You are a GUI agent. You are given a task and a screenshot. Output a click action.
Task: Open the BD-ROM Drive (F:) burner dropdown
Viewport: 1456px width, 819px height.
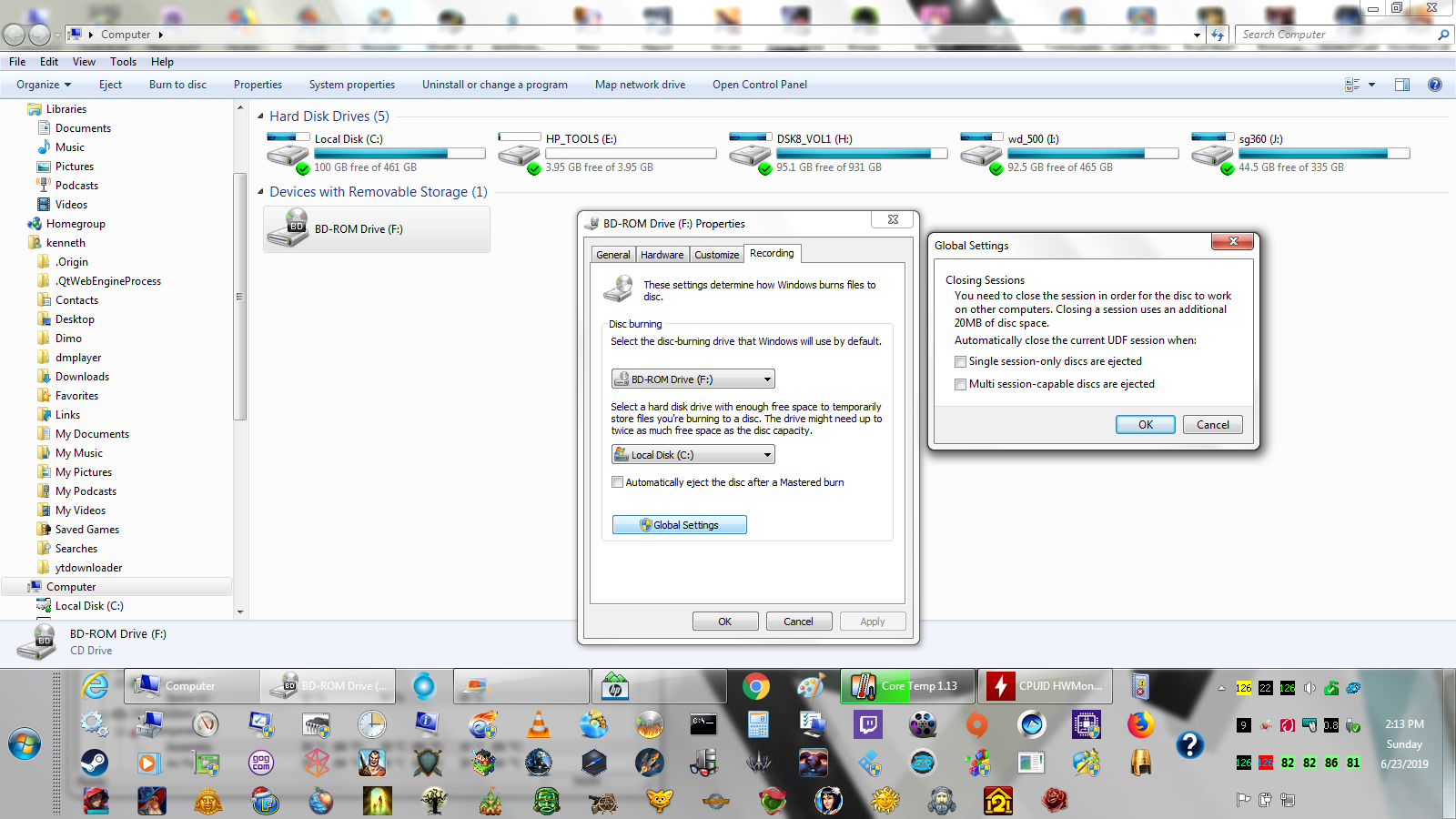point(693,379)
